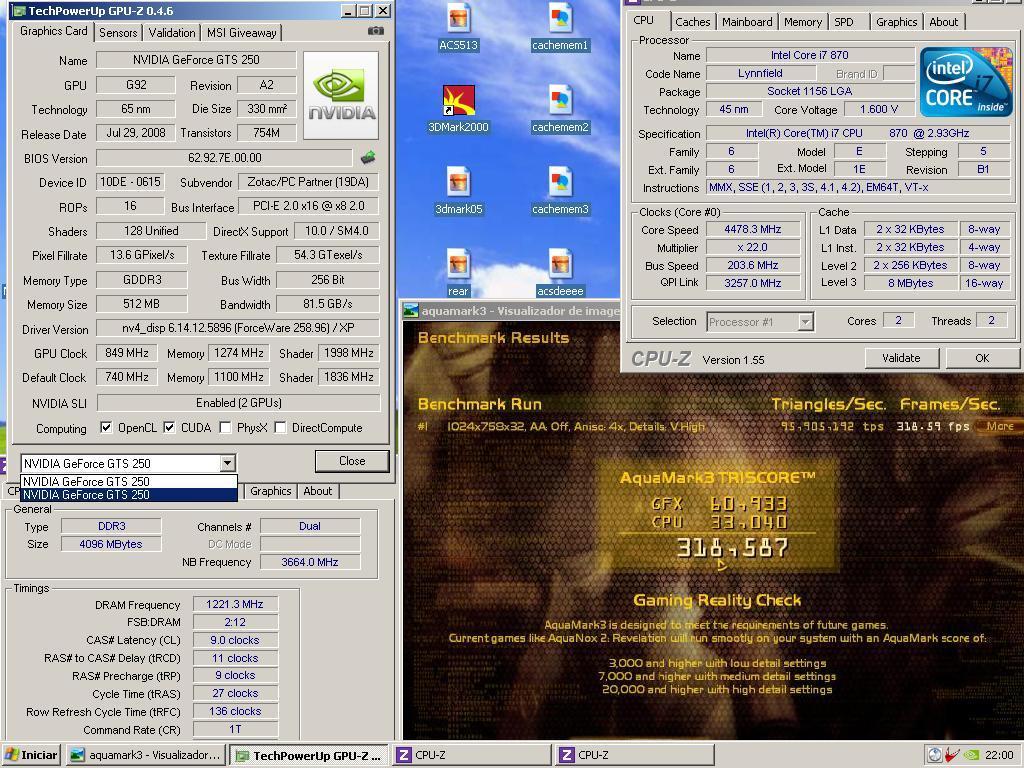Open the About tab in lower CPU-Z window
1024x768 pixels.
tap(318, 491)
